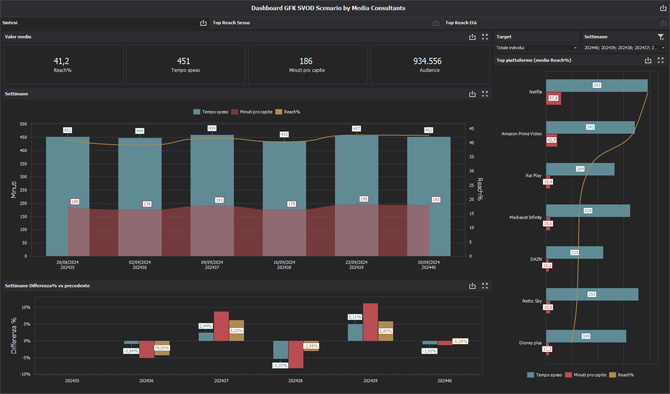Viewport: 670px width, 394px height.
Task: Click the Tempo speso bar for week 202436
Action: pyautogui.click(x=140, y=197)
